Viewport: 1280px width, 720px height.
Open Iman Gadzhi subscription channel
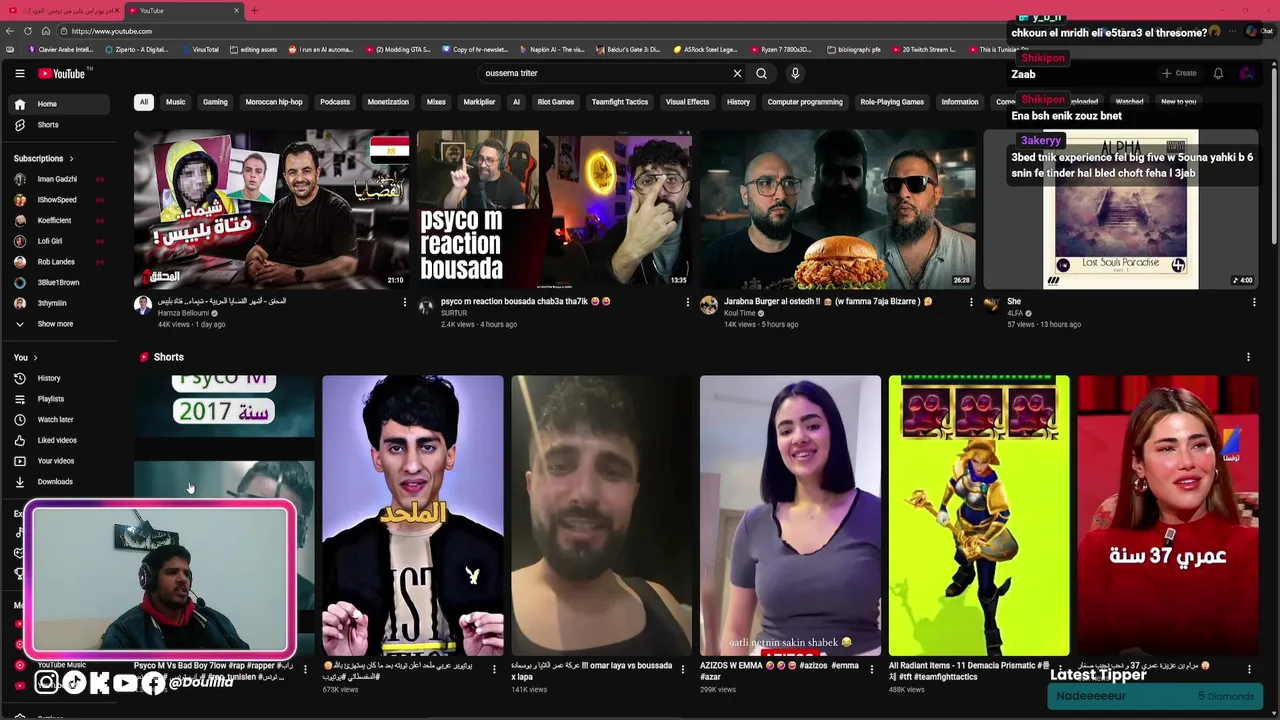point(60,179)
